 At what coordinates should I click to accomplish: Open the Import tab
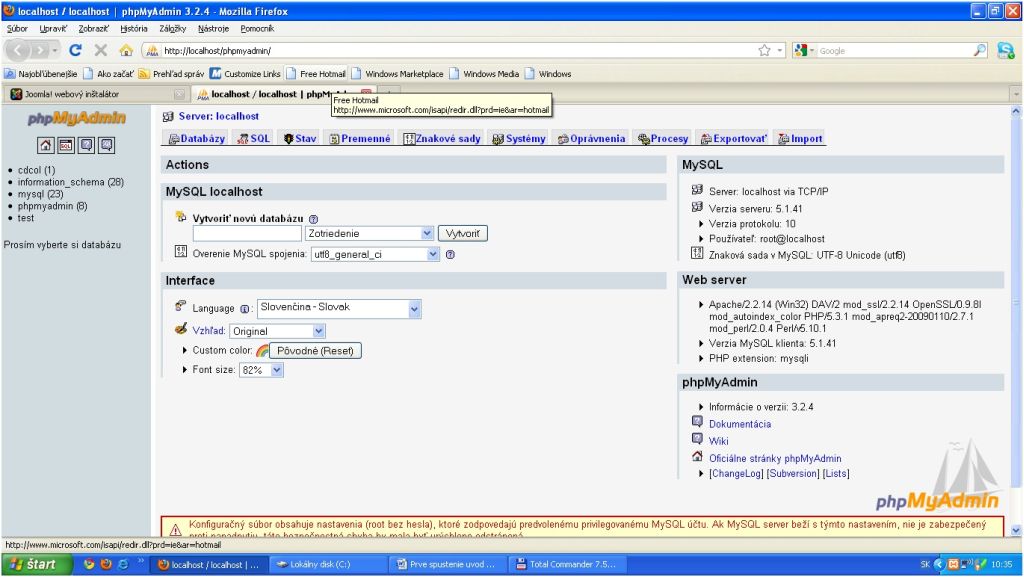pos(801,138)
